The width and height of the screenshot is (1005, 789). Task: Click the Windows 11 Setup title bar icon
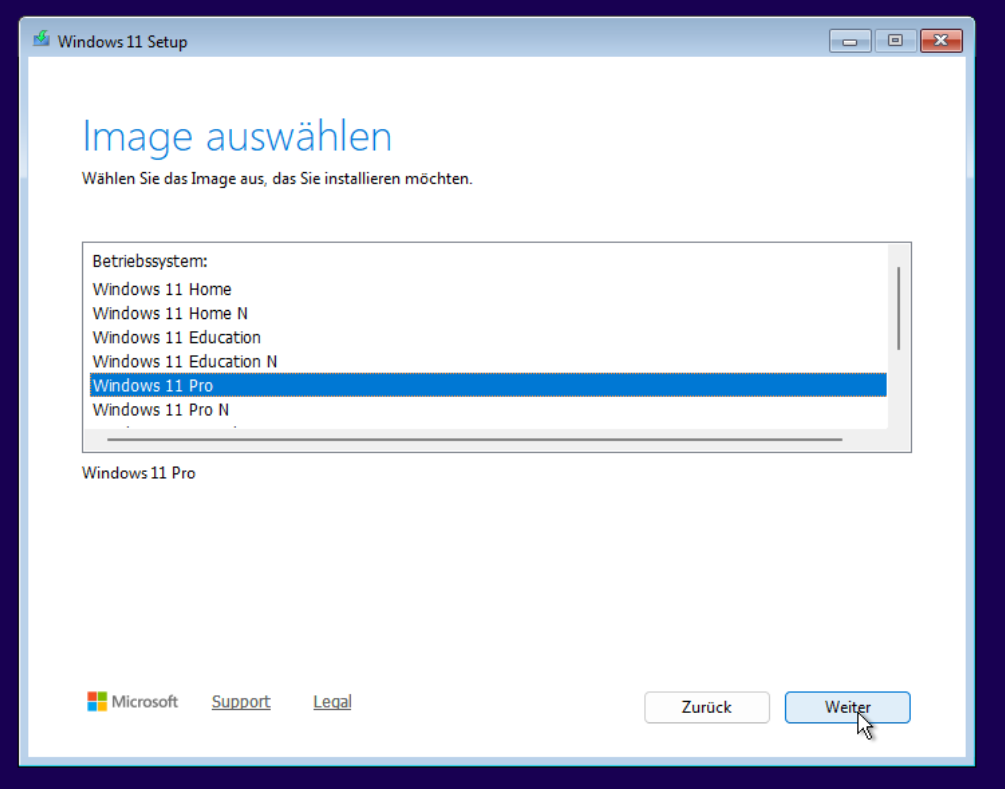(42, 40)
